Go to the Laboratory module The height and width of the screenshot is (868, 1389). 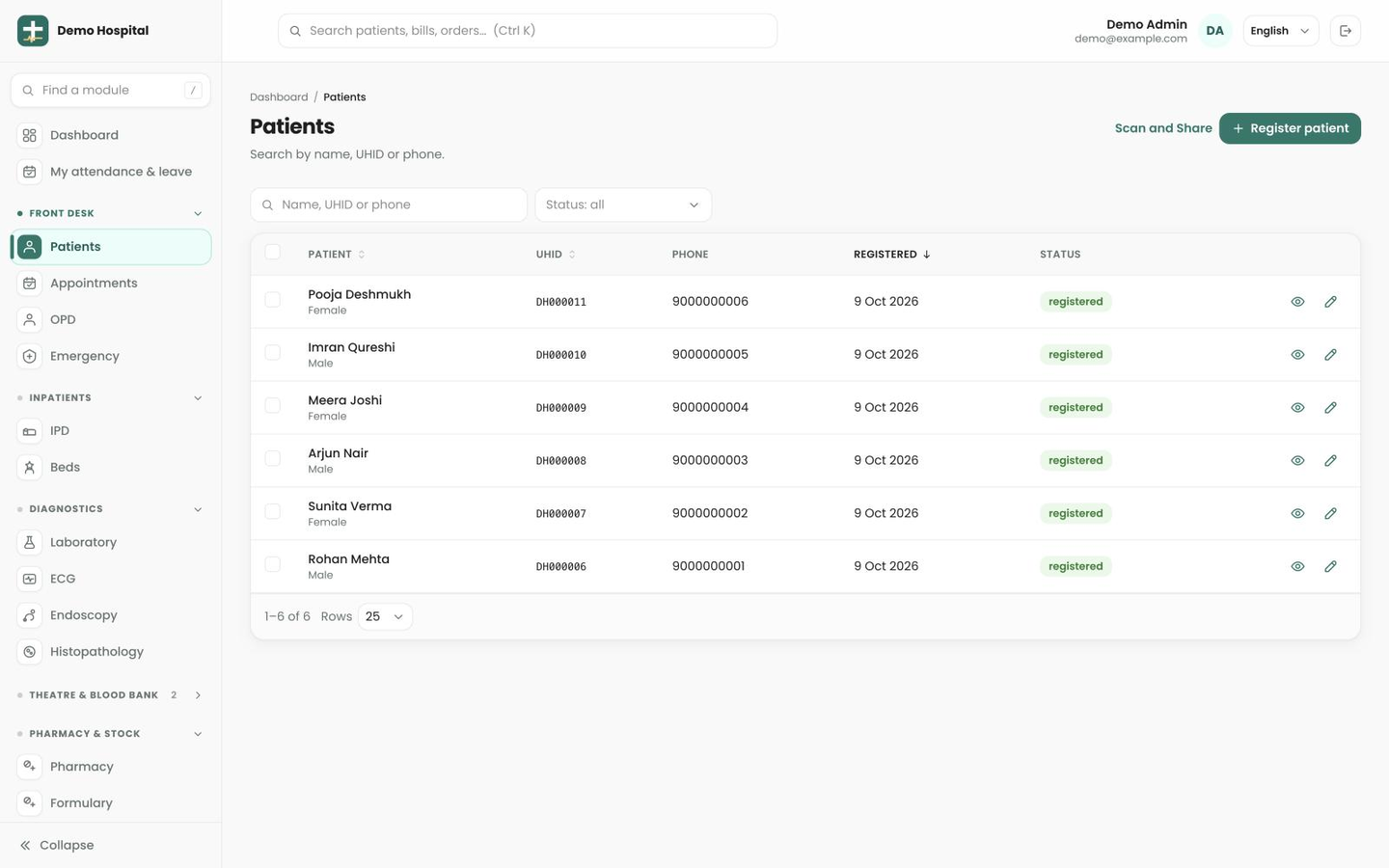click(x=111, y=543)
